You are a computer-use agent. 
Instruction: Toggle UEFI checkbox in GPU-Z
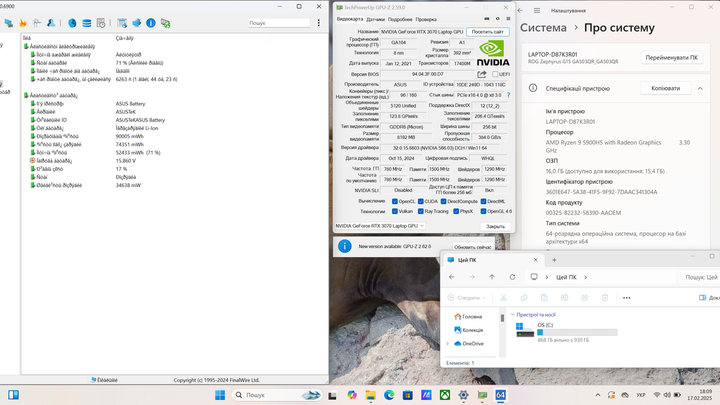tap(495, 74)
